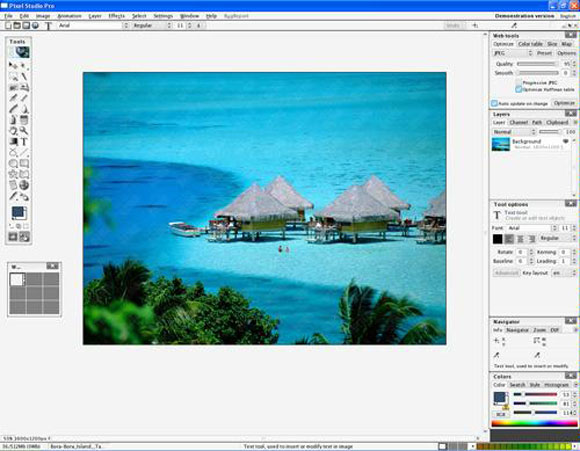580x451 pixels.
Task: Set text alignment to right
Action: coord(532,239)
